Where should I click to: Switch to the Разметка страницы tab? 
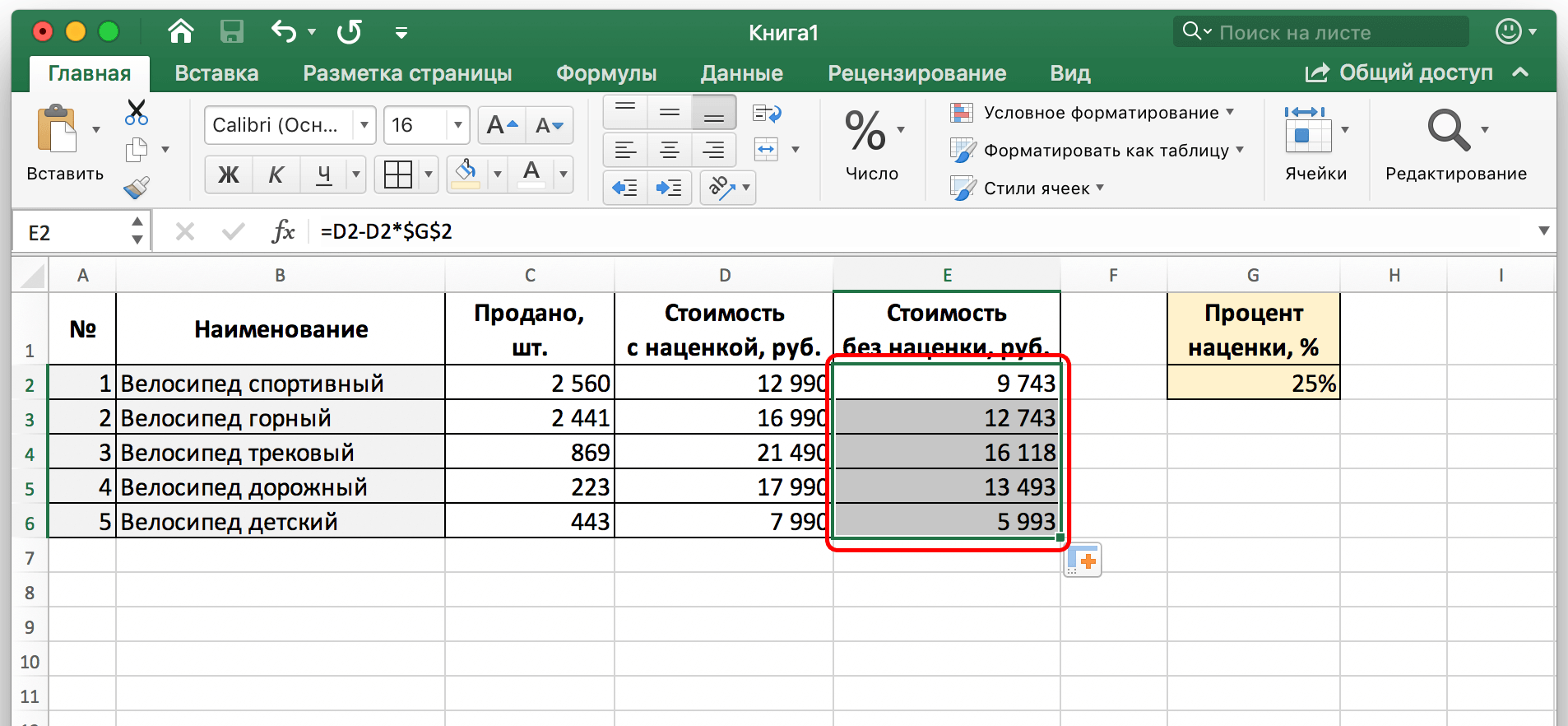click(407, 73)
